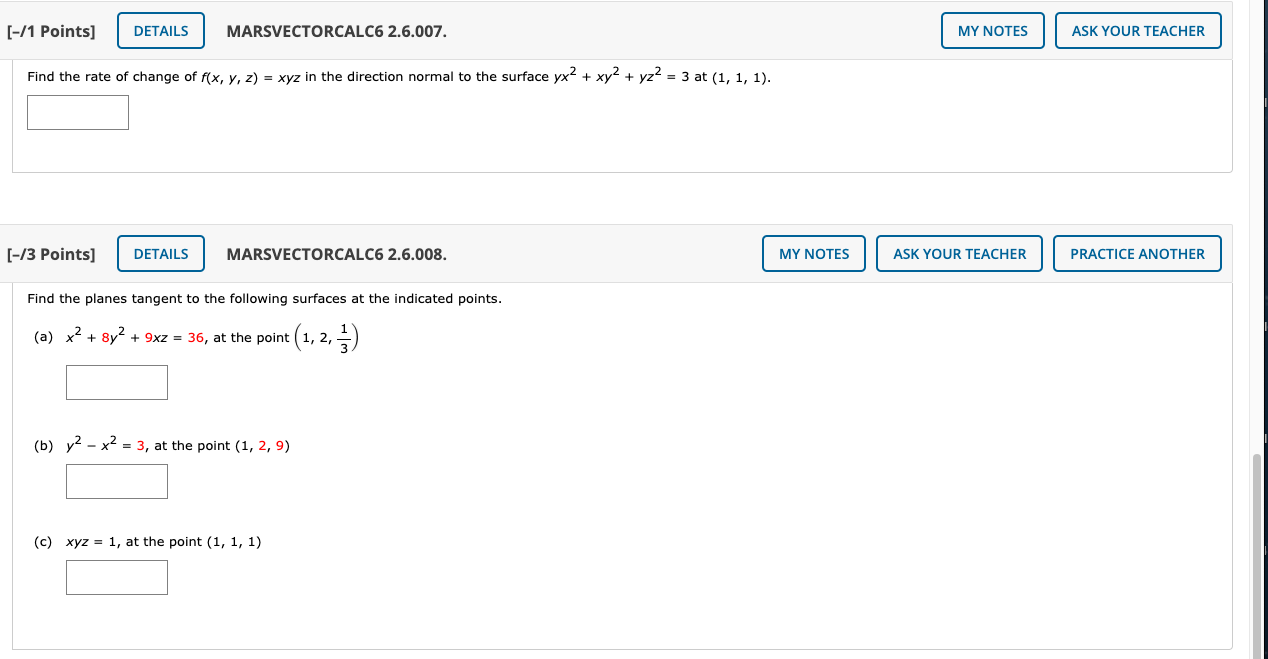This screenshot has height=659, width=1268.
Task: Open MY NOTES for question 2.6.008
Action: (814, 254)
